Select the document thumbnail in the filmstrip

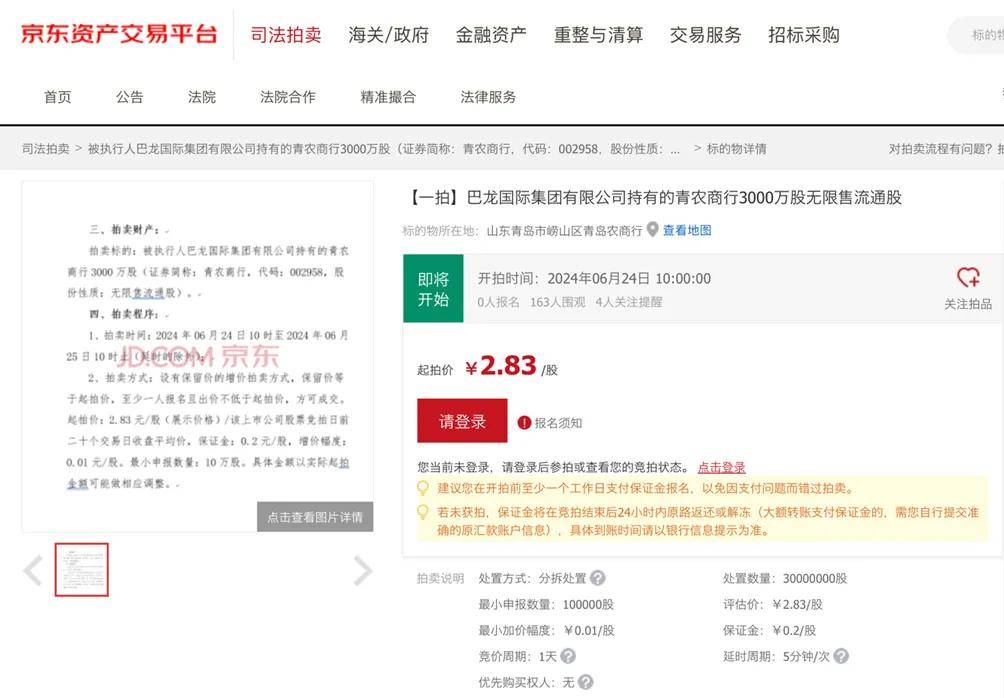[x=81, y=570]
